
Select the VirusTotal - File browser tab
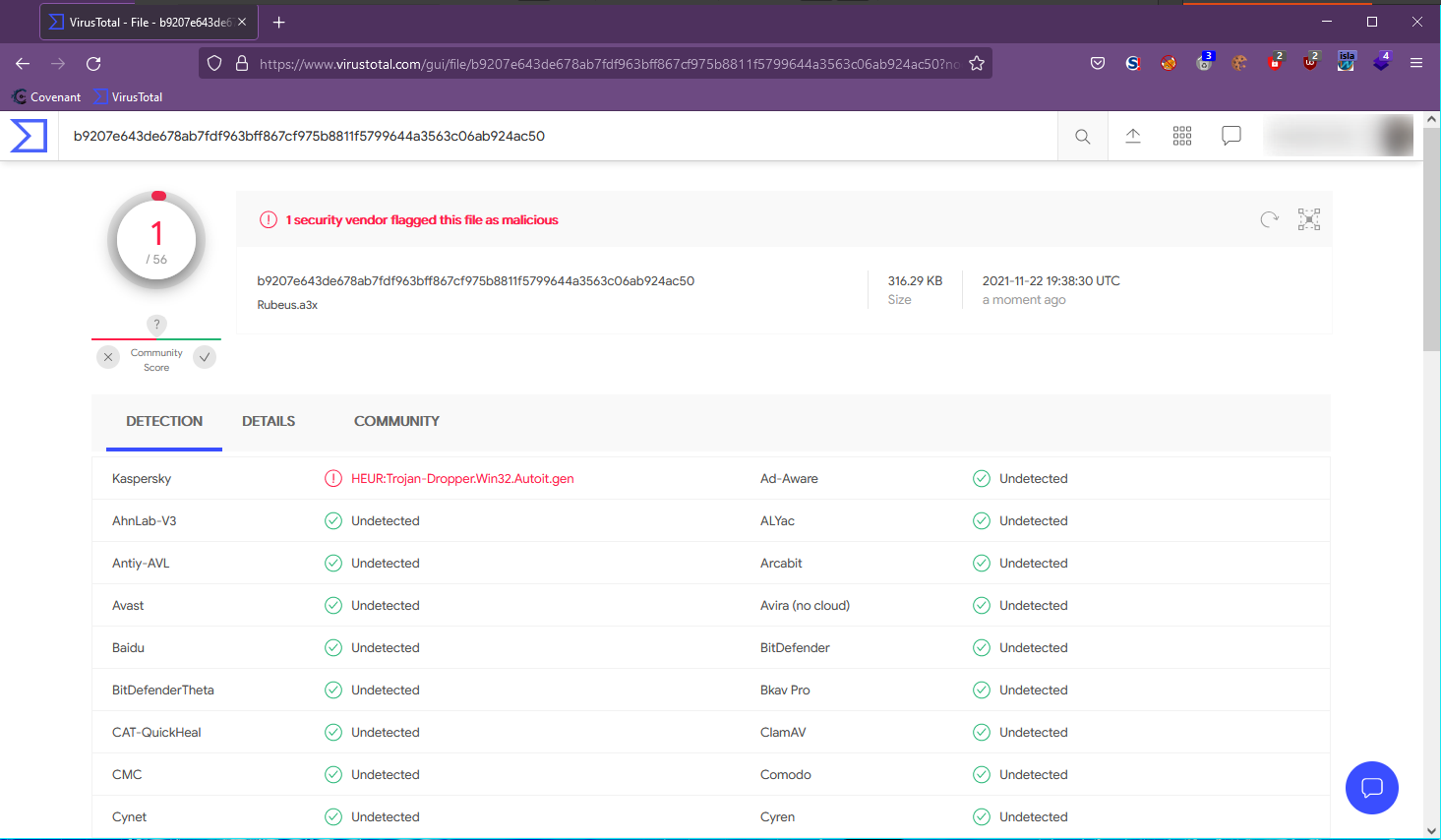point(150,22)
